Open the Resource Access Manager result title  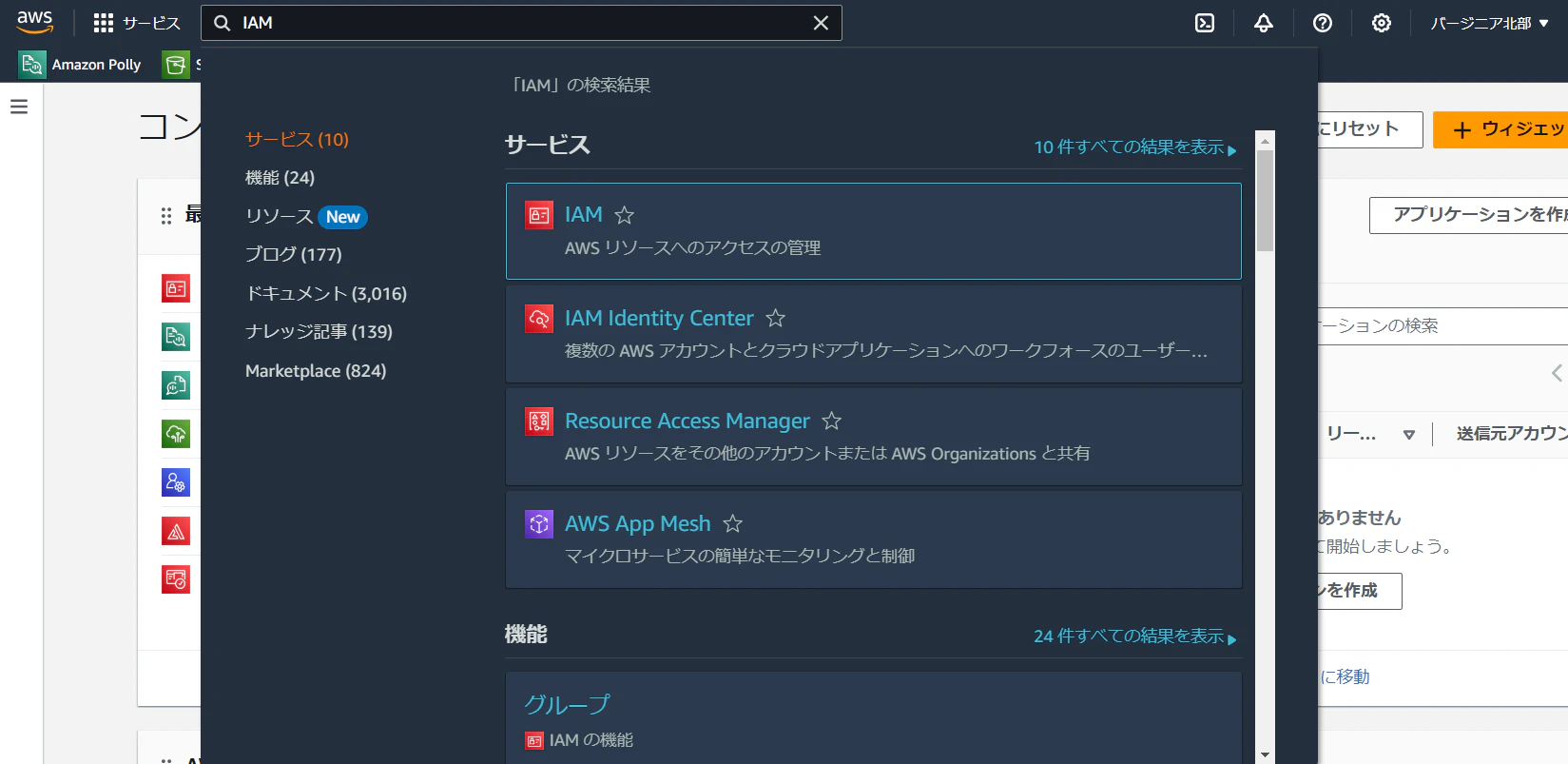click(x=687, y=421)
